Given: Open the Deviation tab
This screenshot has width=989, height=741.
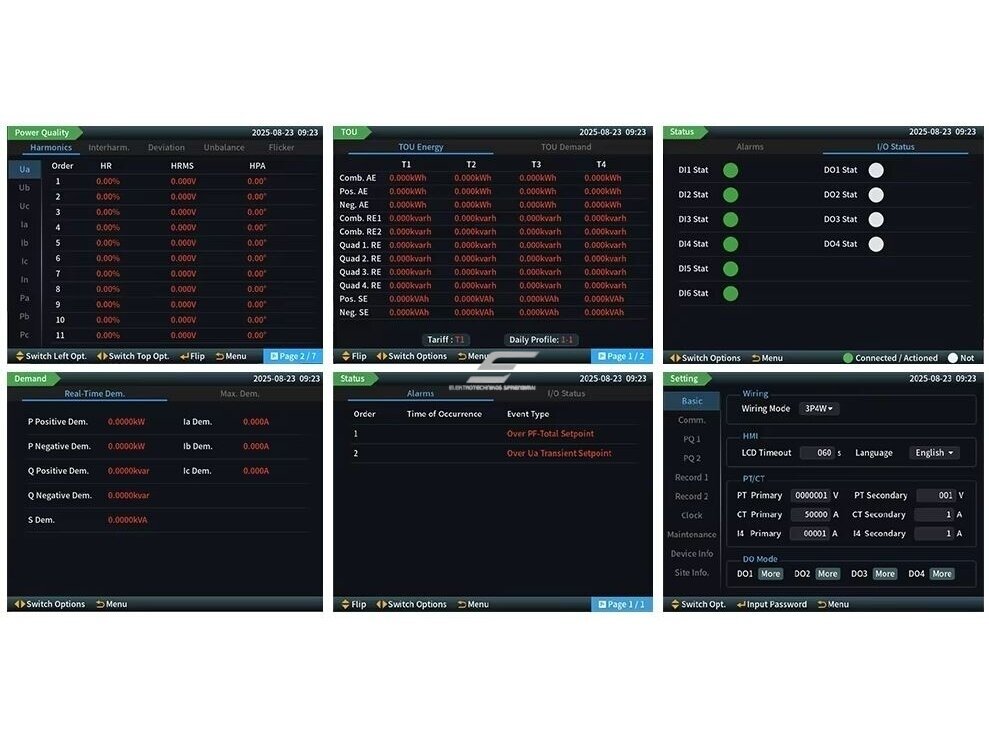Looking at the screenshot, I should pos(167,148).
